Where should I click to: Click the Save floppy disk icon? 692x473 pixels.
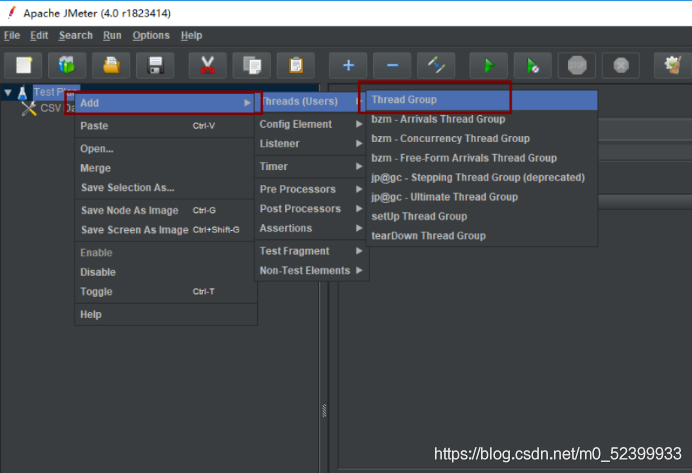(155, 66)
